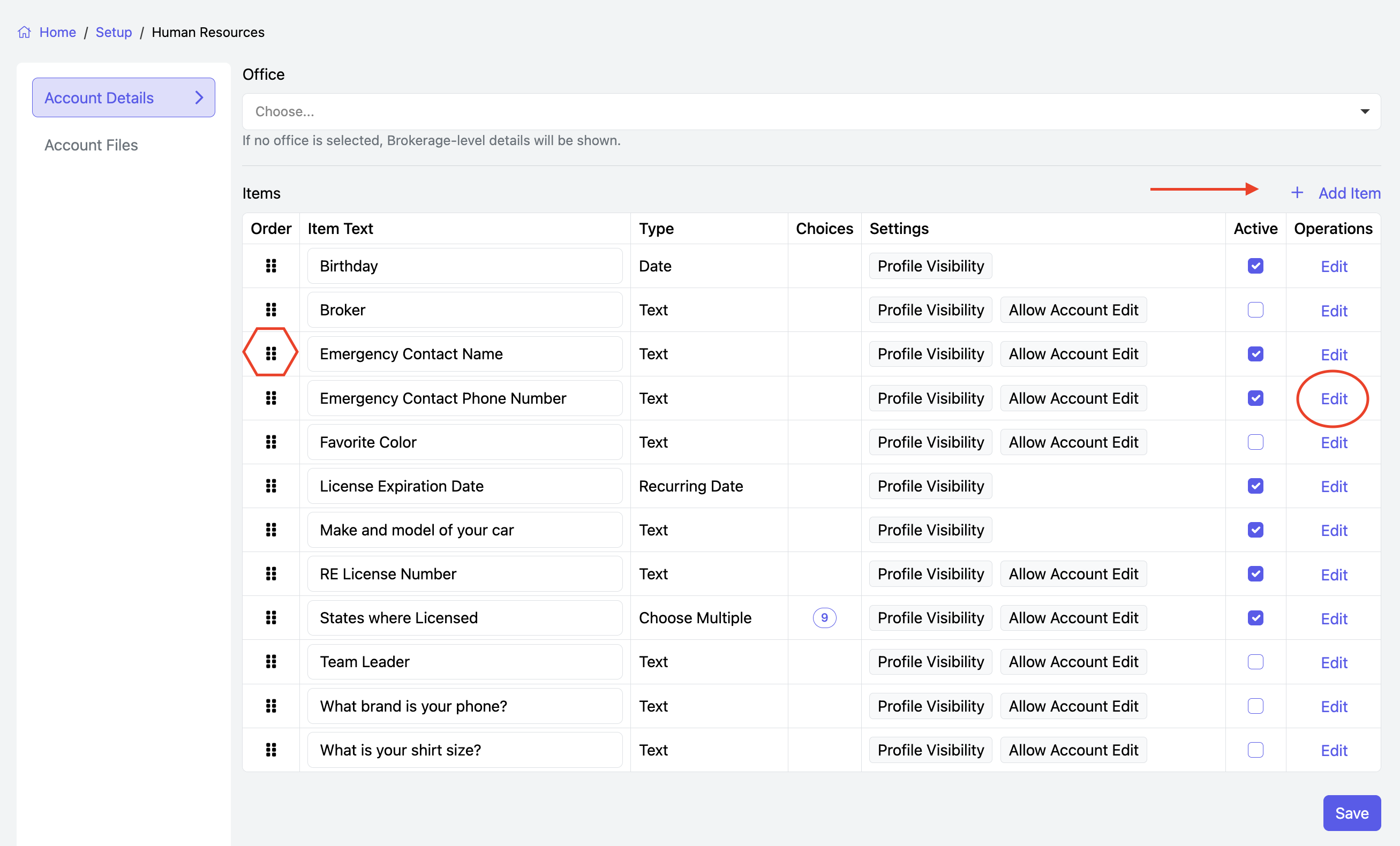The image size is (1400, 846).
Task: Click the home icon in breadcrumb
Action: pos(25,32)
